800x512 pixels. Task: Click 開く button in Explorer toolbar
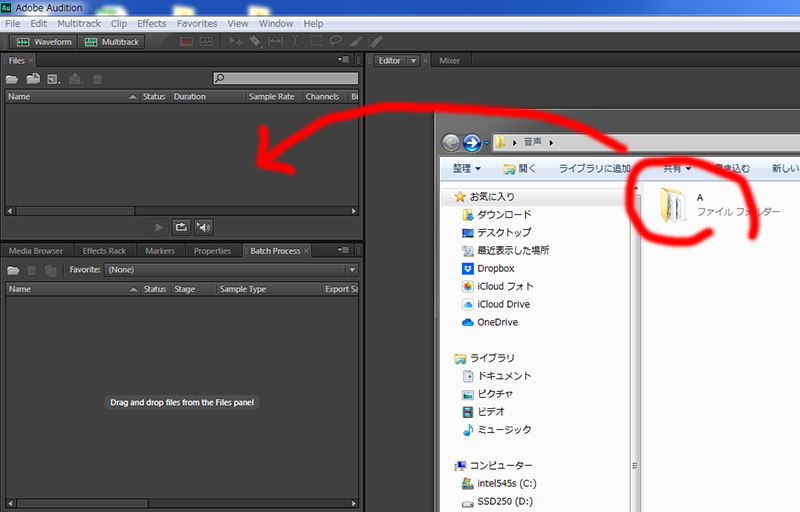pos(519,168)
